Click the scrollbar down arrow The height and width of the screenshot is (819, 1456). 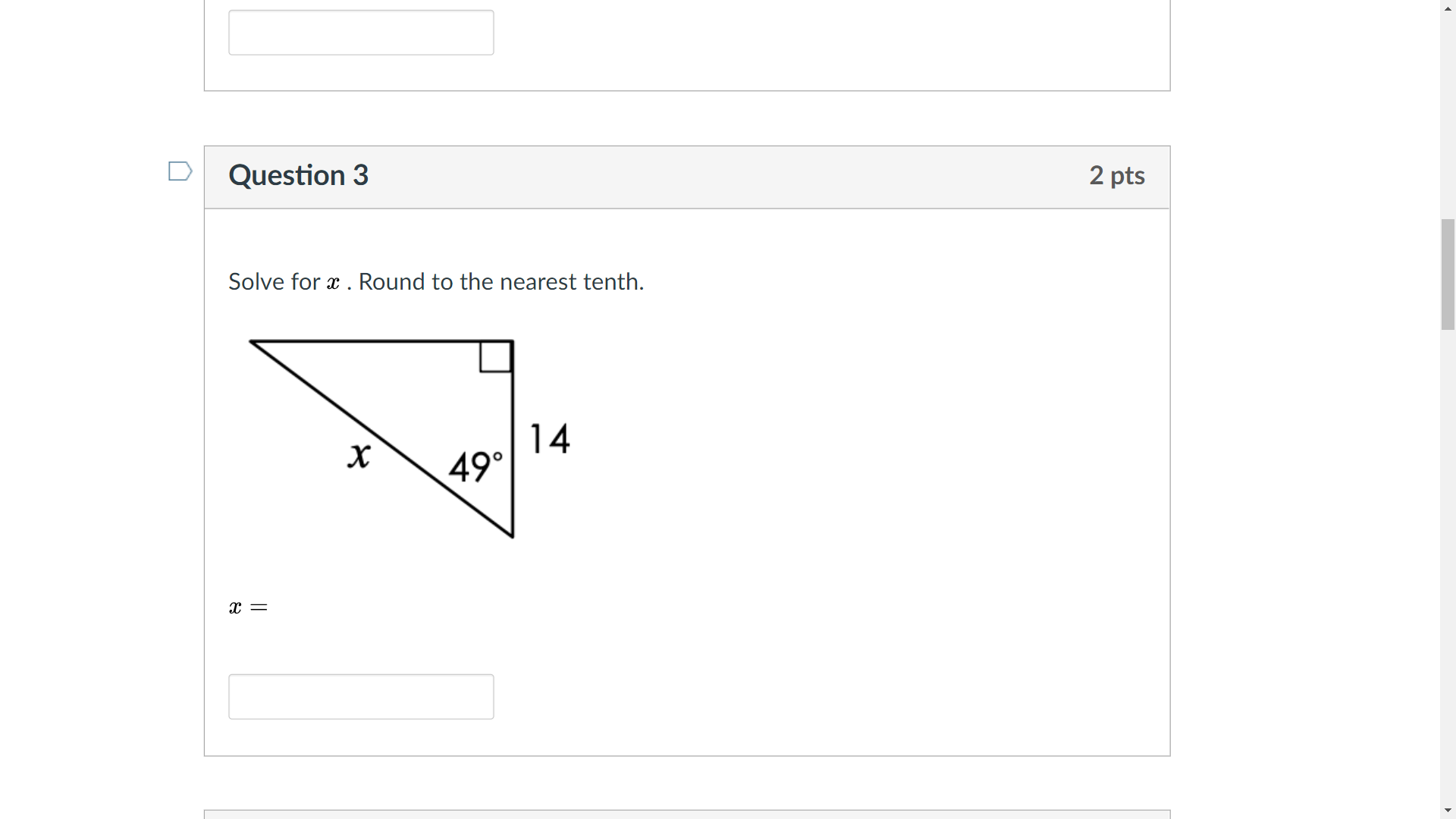click(1448, 811)
